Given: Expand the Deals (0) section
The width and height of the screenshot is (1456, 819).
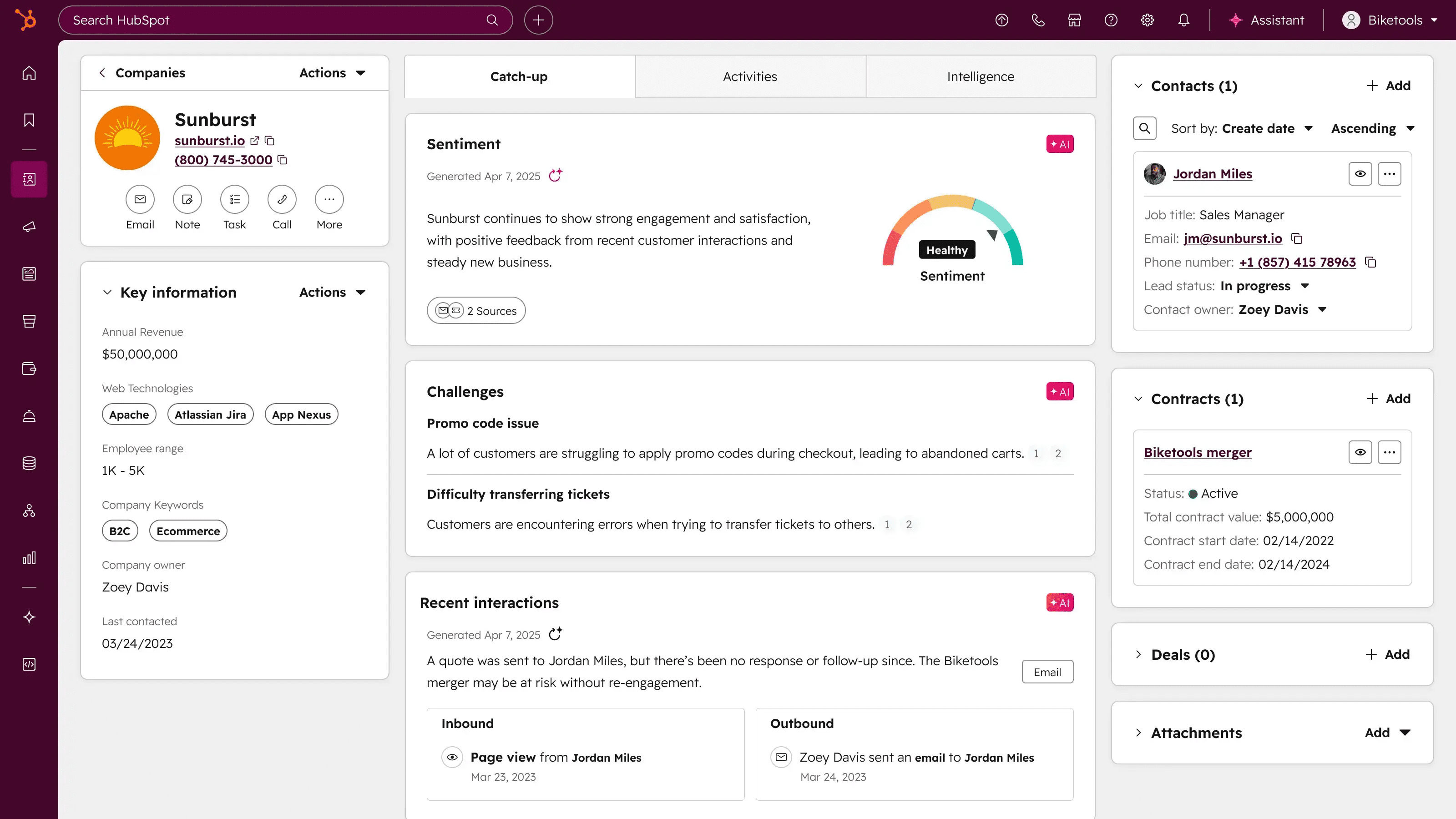Looking at the screenshot, I should click(x=1138, y=655).
